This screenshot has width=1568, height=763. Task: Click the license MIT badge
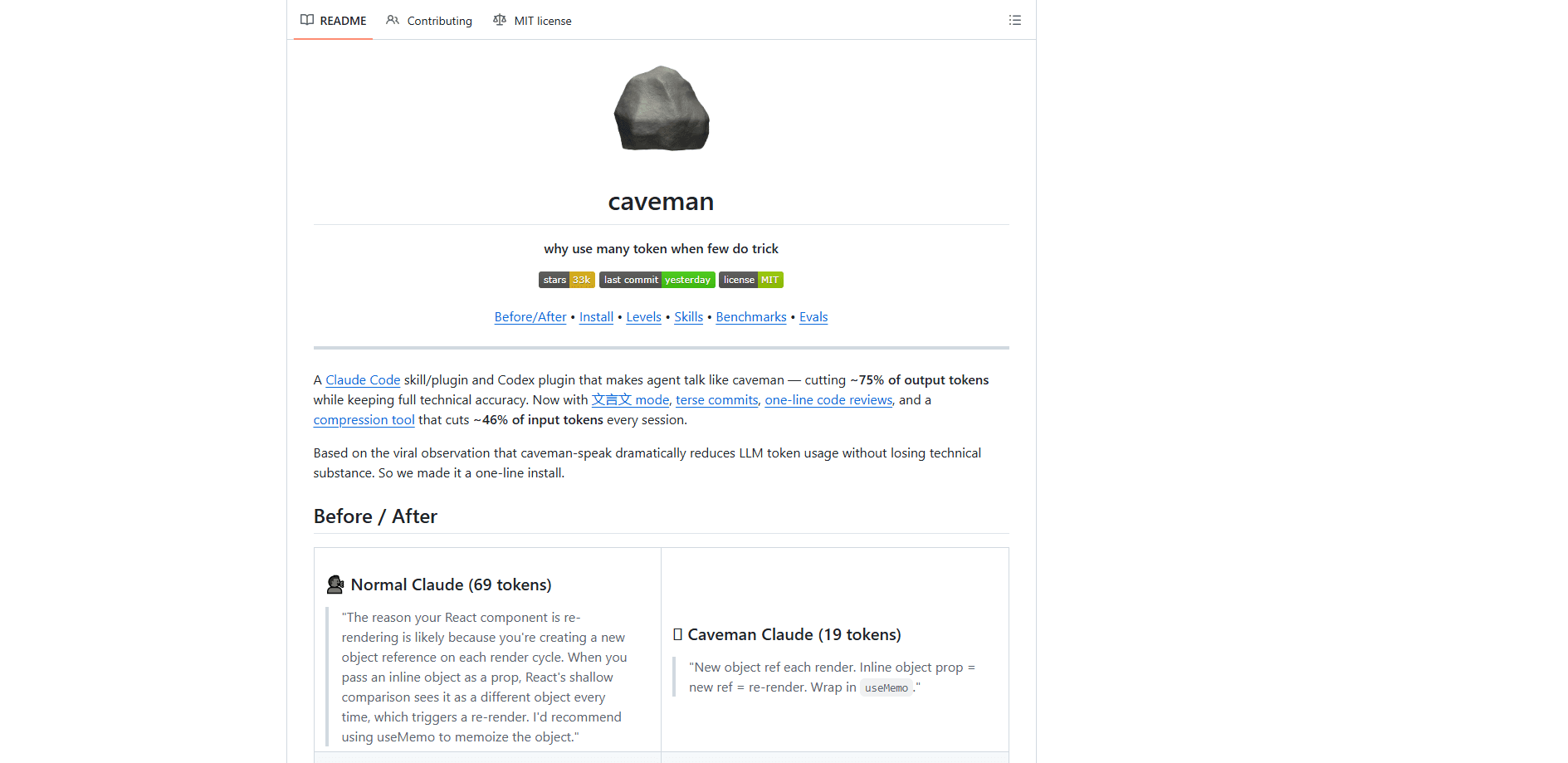click(751, 280)
